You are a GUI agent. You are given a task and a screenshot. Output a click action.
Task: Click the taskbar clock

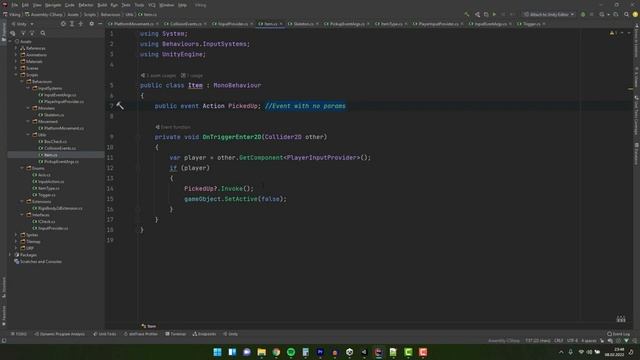615,352
